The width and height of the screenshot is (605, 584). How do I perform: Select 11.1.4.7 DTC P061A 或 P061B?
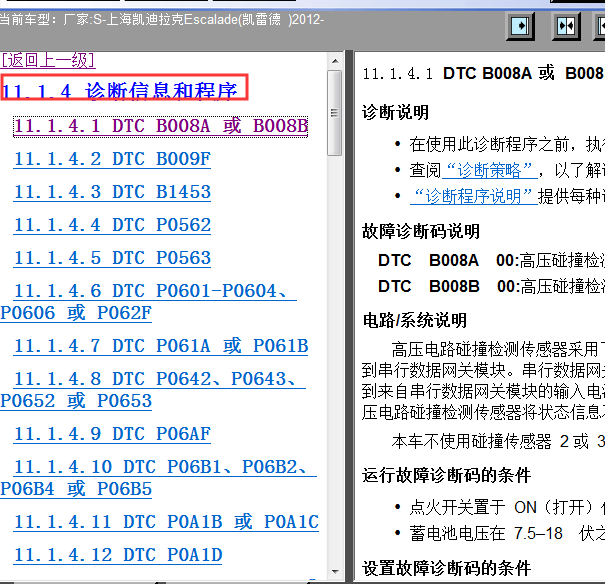point(161,346)
